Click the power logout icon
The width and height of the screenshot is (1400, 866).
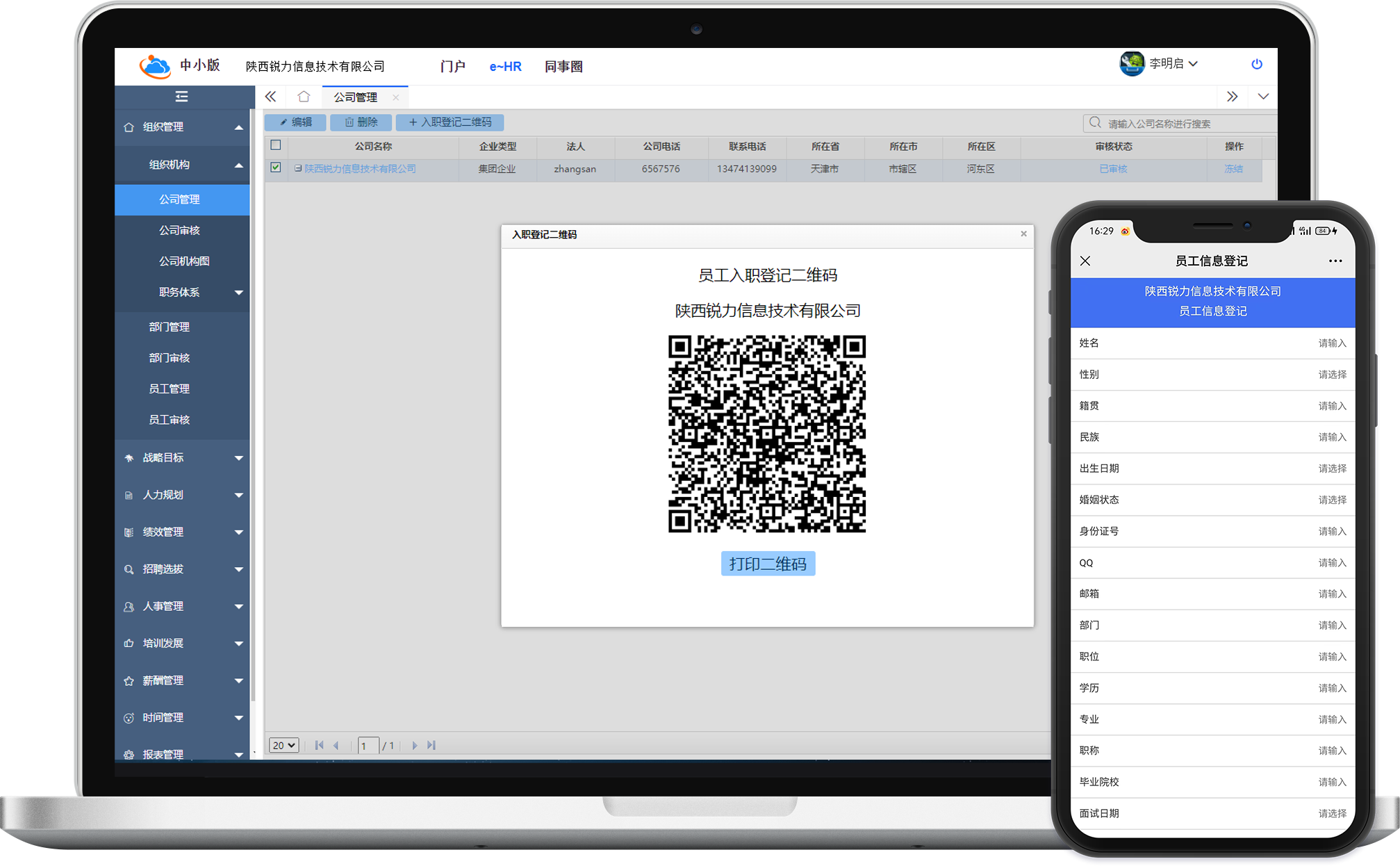[x=1256, y=64]
